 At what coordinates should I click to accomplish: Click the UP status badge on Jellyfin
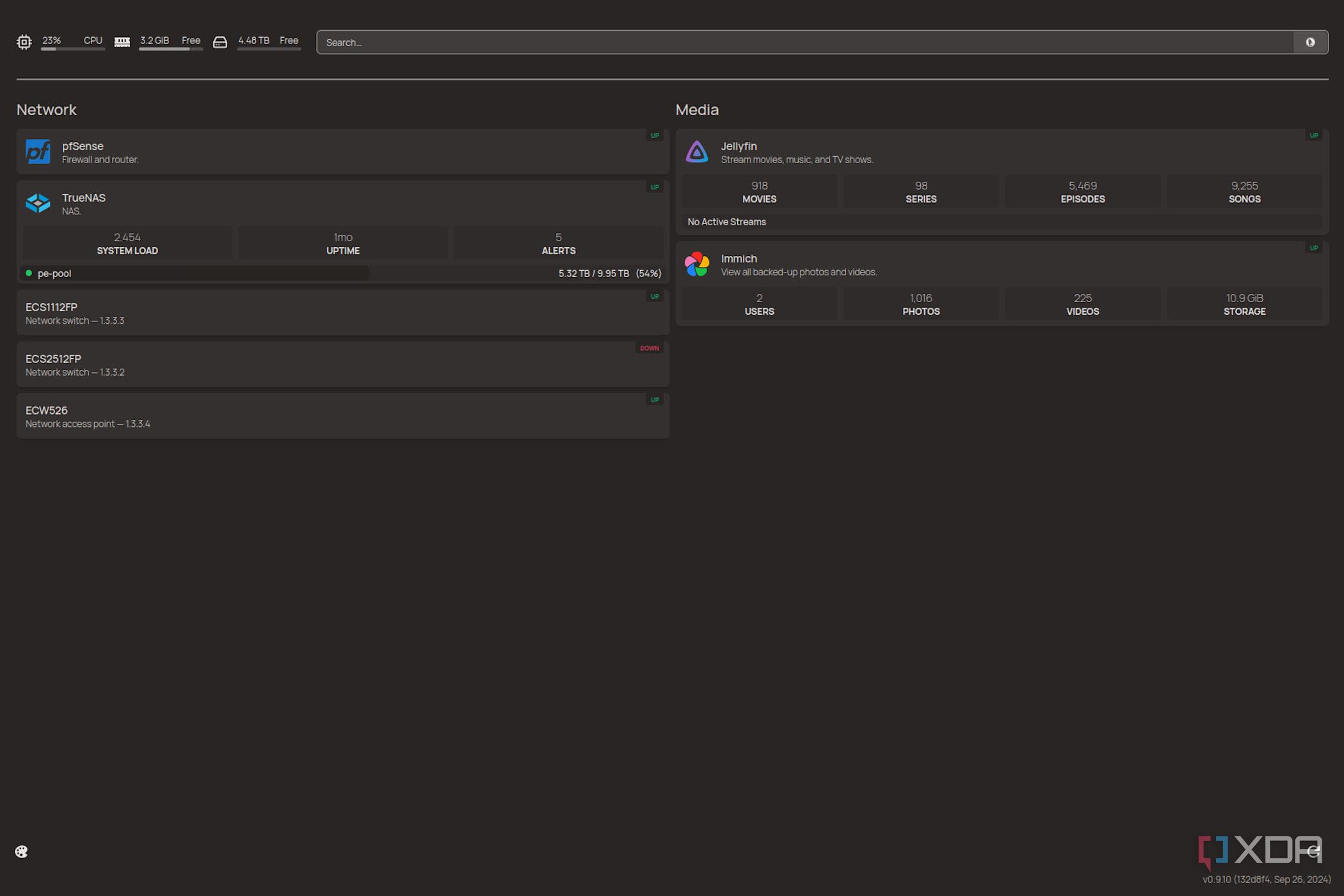(1314, 136)
